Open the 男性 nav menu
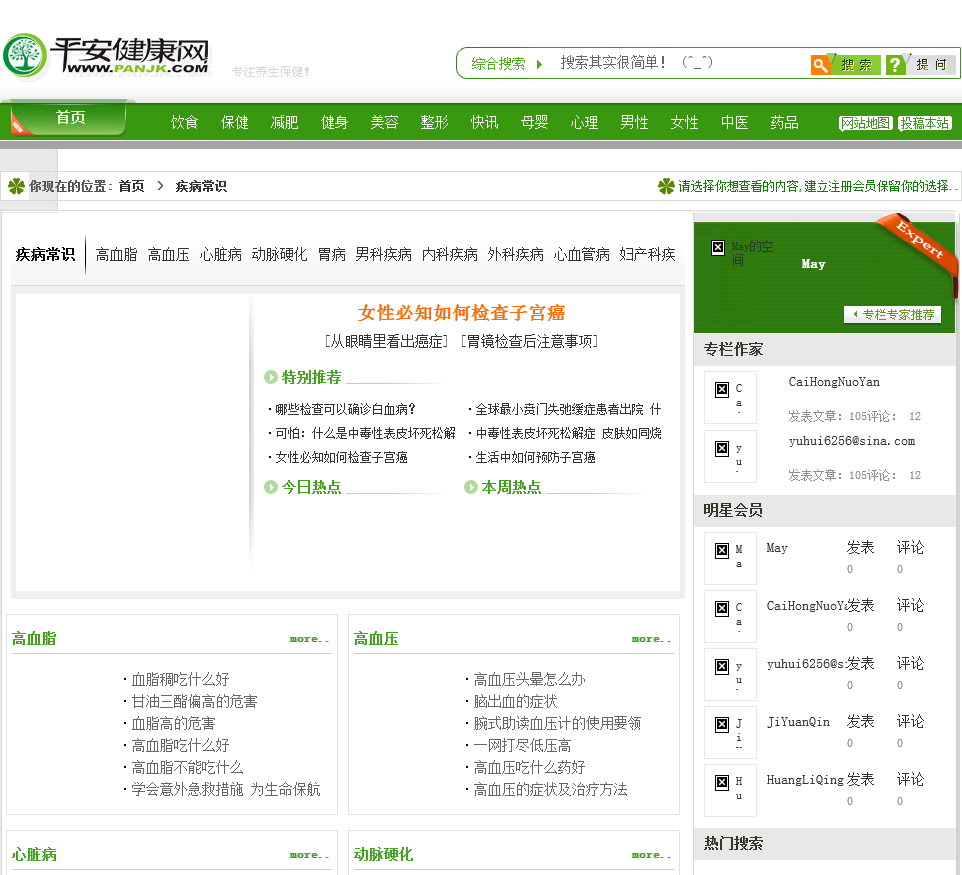 634,122
